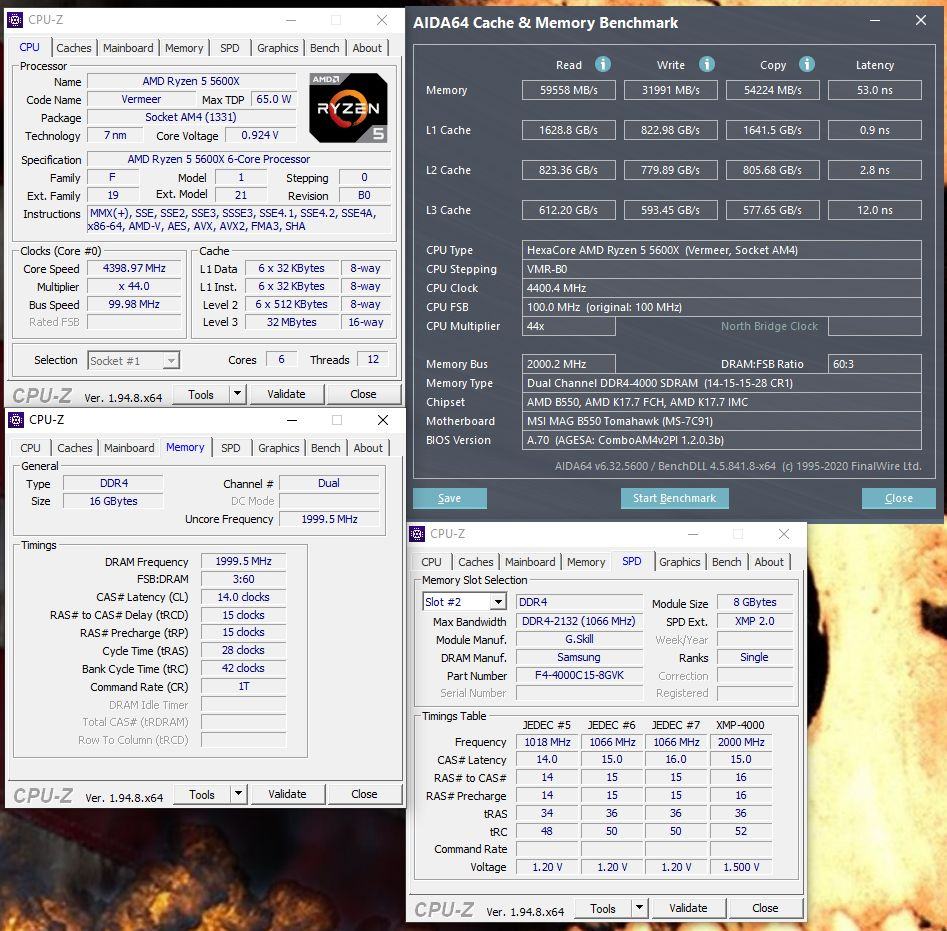Screen dimensions: 947x931
Task: Close the CPU-Z SPD window with X
Action: (x=783, y=534)
